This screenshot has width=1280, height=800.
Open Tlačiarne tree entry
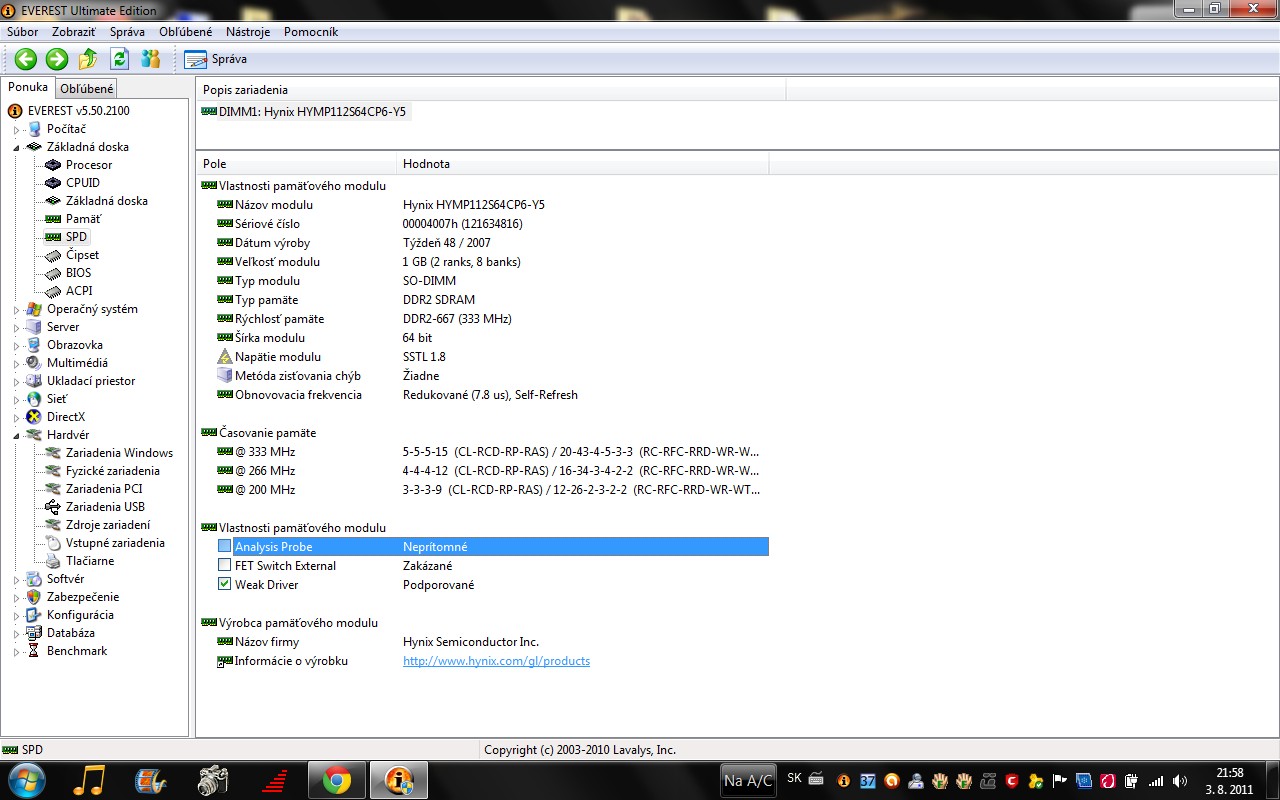[90, 561]
